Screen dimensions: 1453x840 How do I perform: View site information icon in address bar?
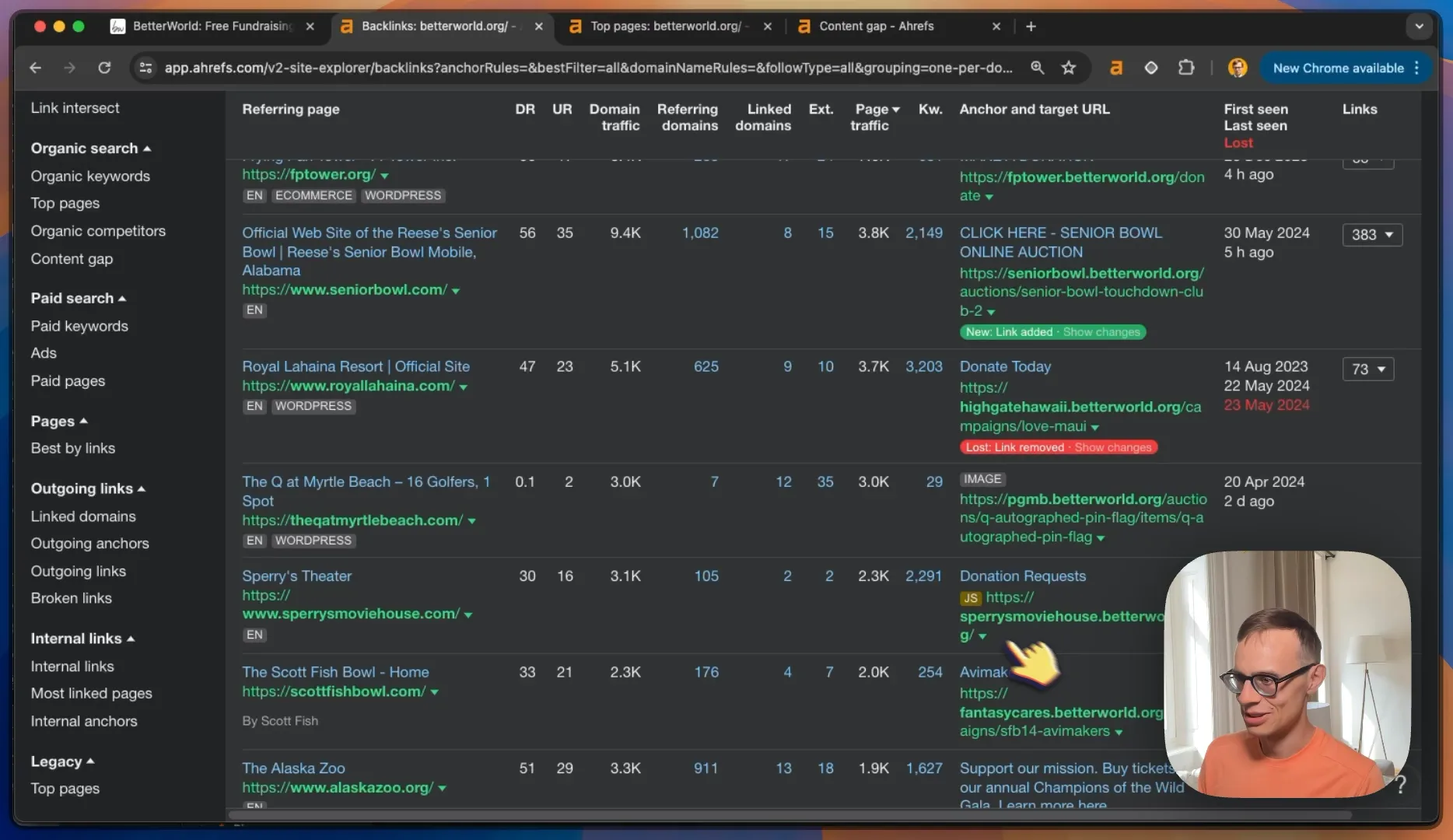click(x=145, y=68)
